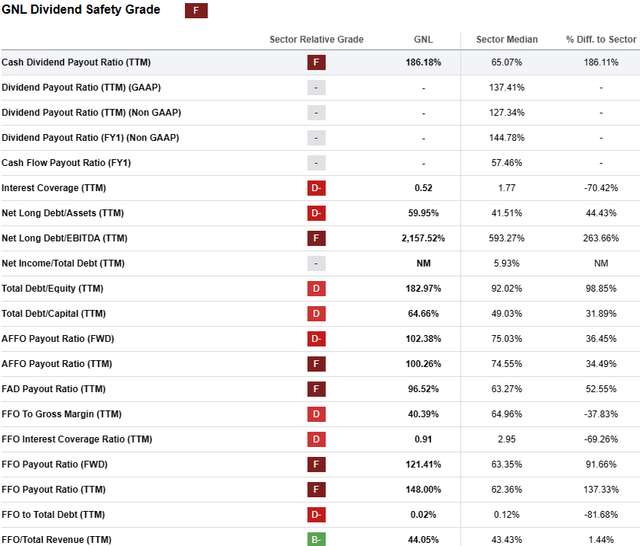
Task: Open the Cash Flow Payout Ratio (FY1) metric
Action: point(66,163)
